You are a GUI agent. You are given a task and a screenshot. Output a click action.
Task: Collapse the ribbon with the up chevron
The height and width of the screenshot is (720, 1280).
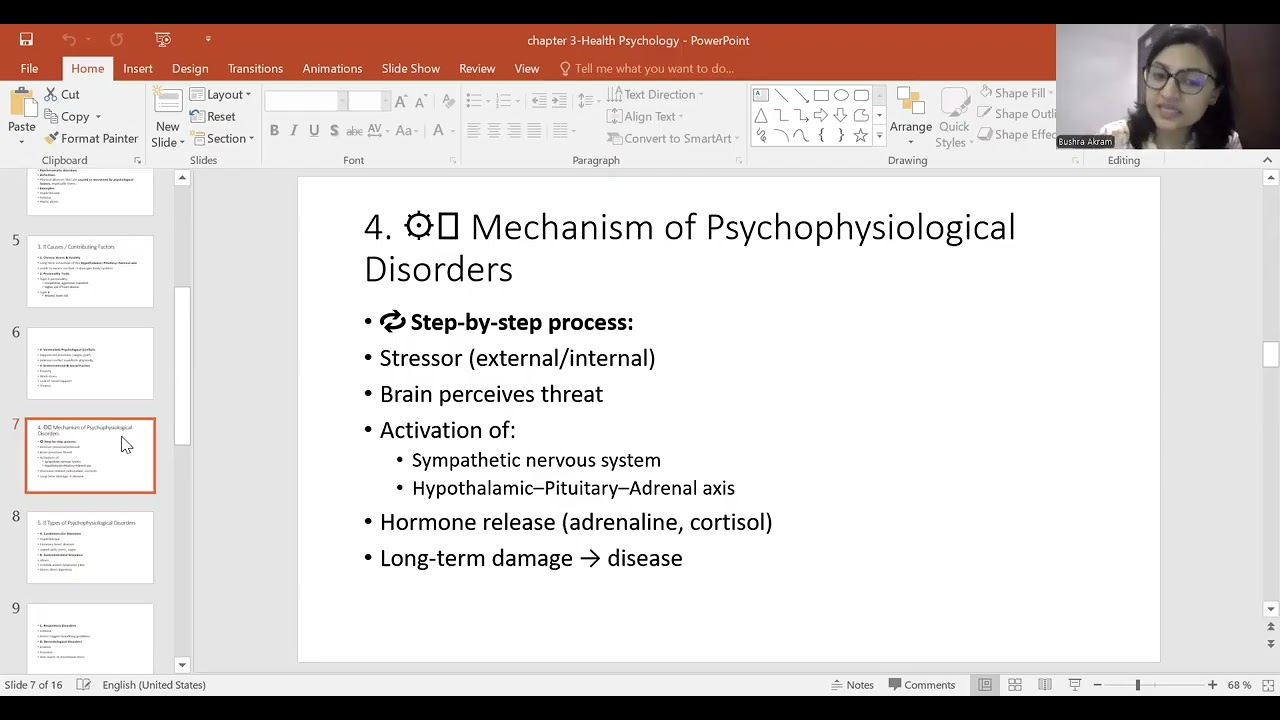coord(1267,160)
